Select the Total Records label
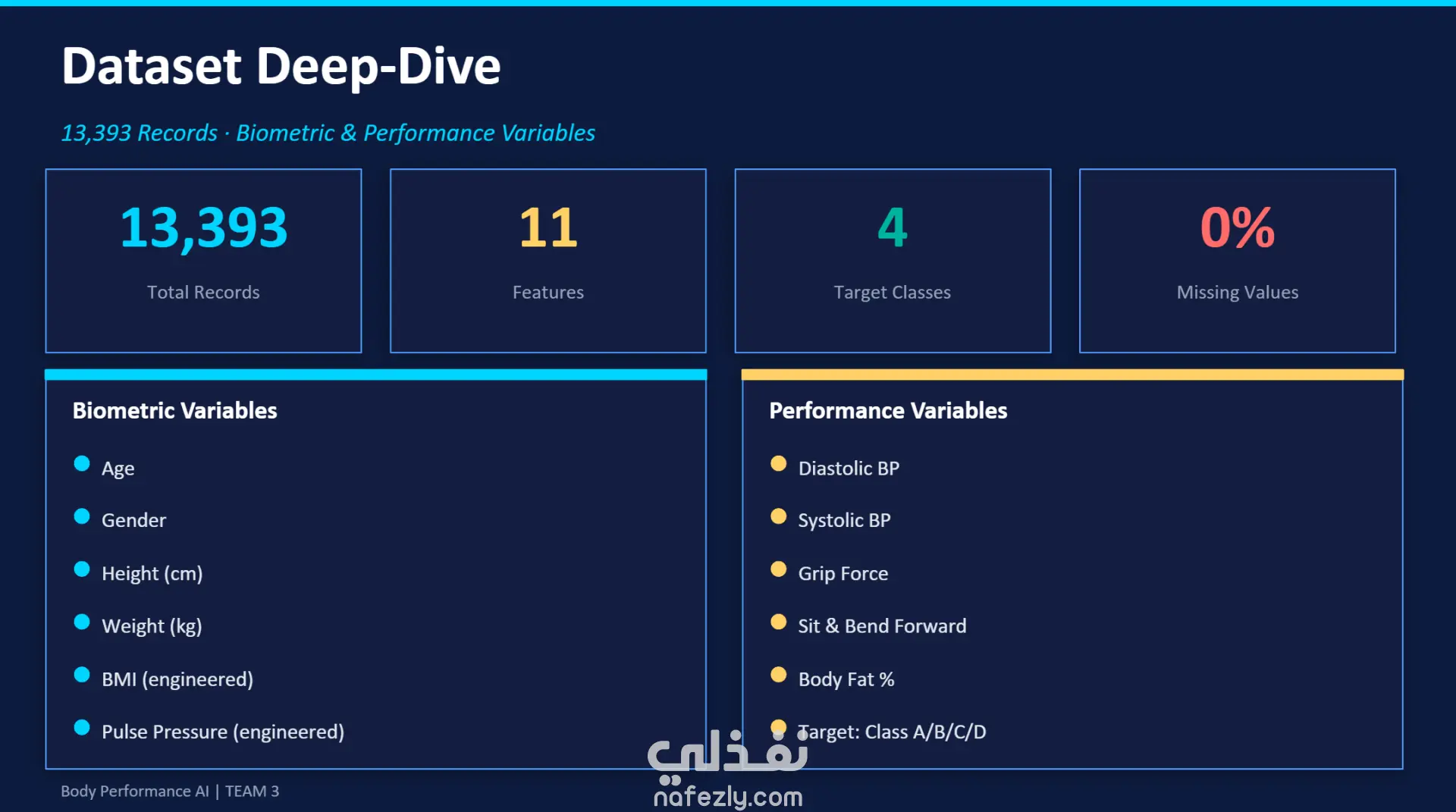Image resolution: width=1456 pixels, height=812 pixels. [x=203, y=292]
